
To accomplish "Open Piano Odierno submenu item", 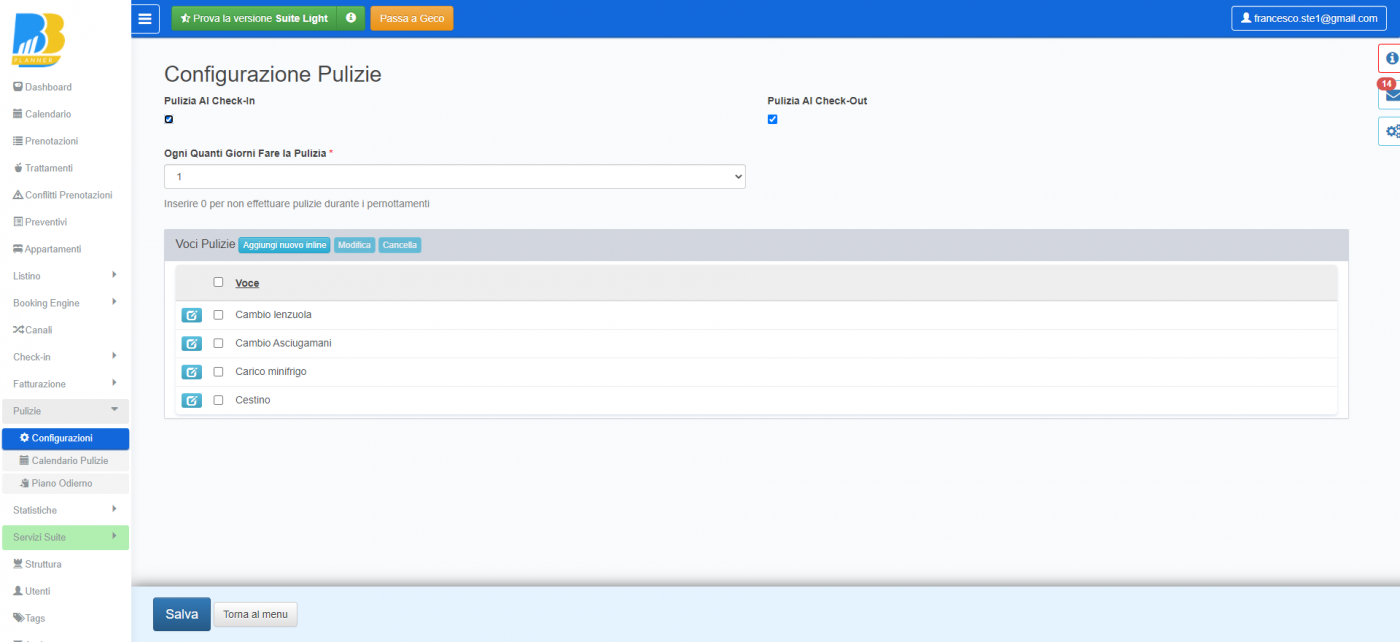I will 66,483.
